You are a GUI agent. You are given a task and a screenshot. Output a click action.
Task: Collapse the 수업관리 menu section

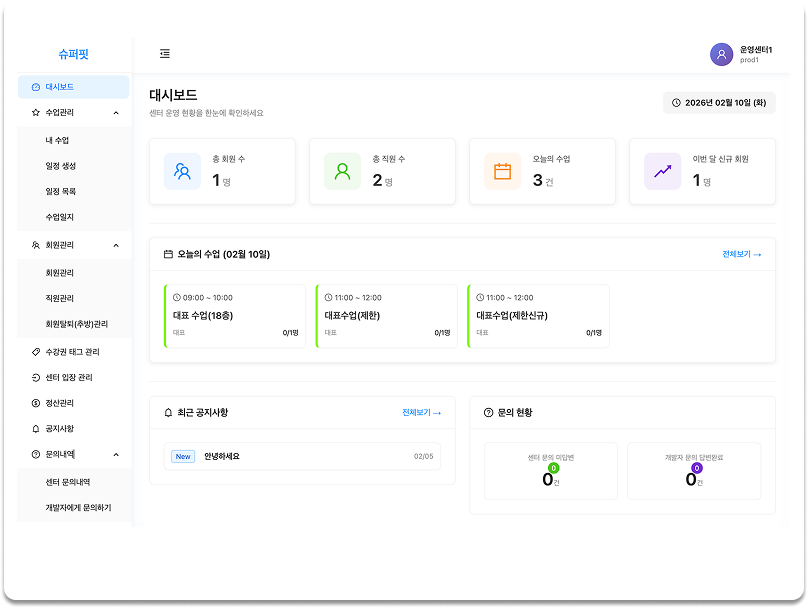click(116, 113)
